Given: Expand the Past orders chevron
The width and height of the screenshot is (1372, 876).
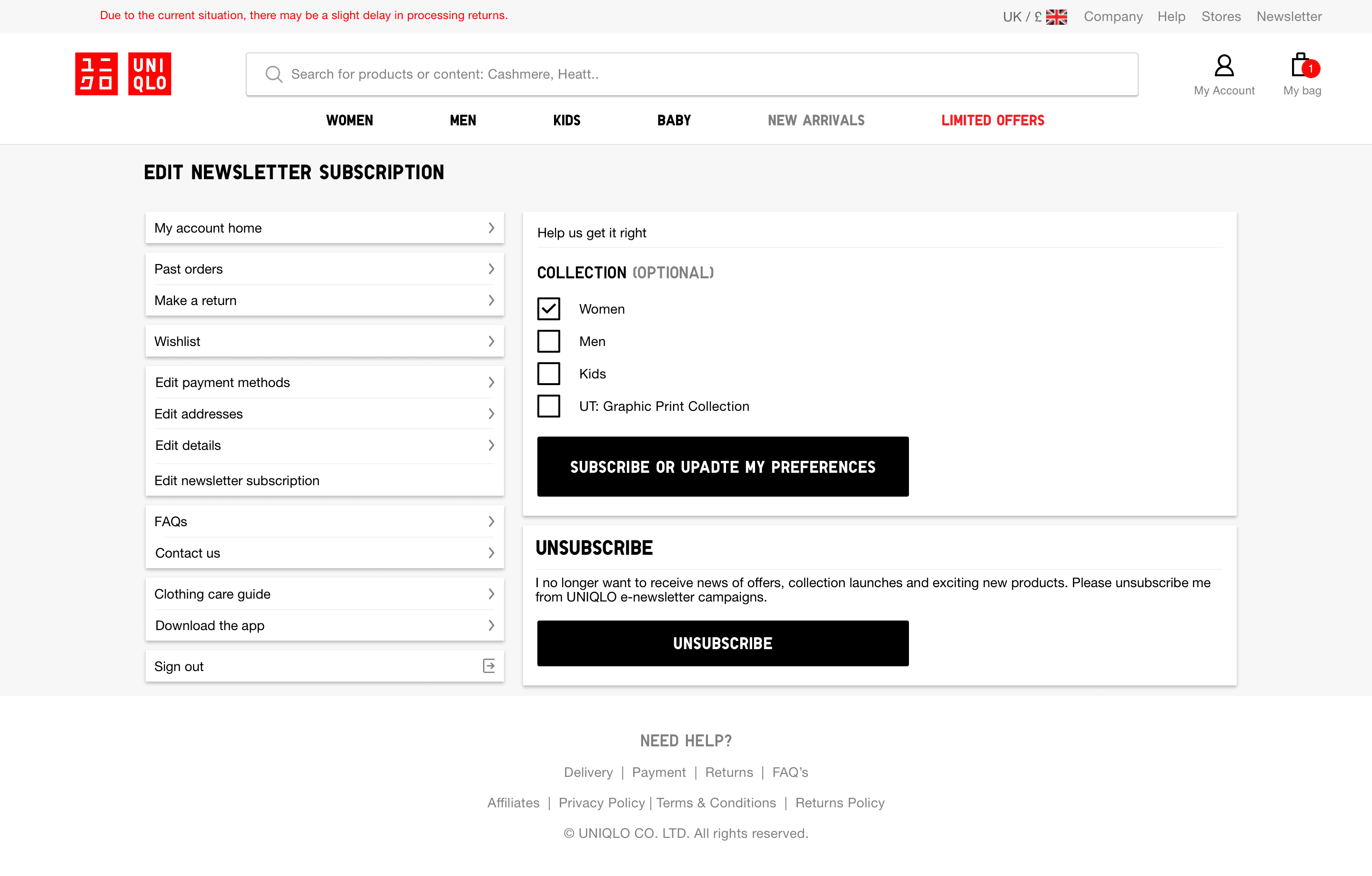Looking at the screenshot, I should point(491,268).
